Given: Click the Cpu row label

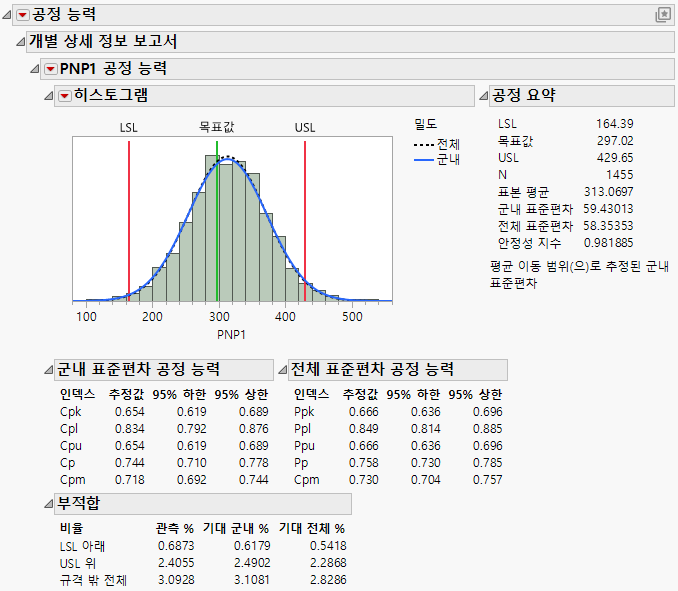Looking at the screenshot, I should tap(70, 446).
